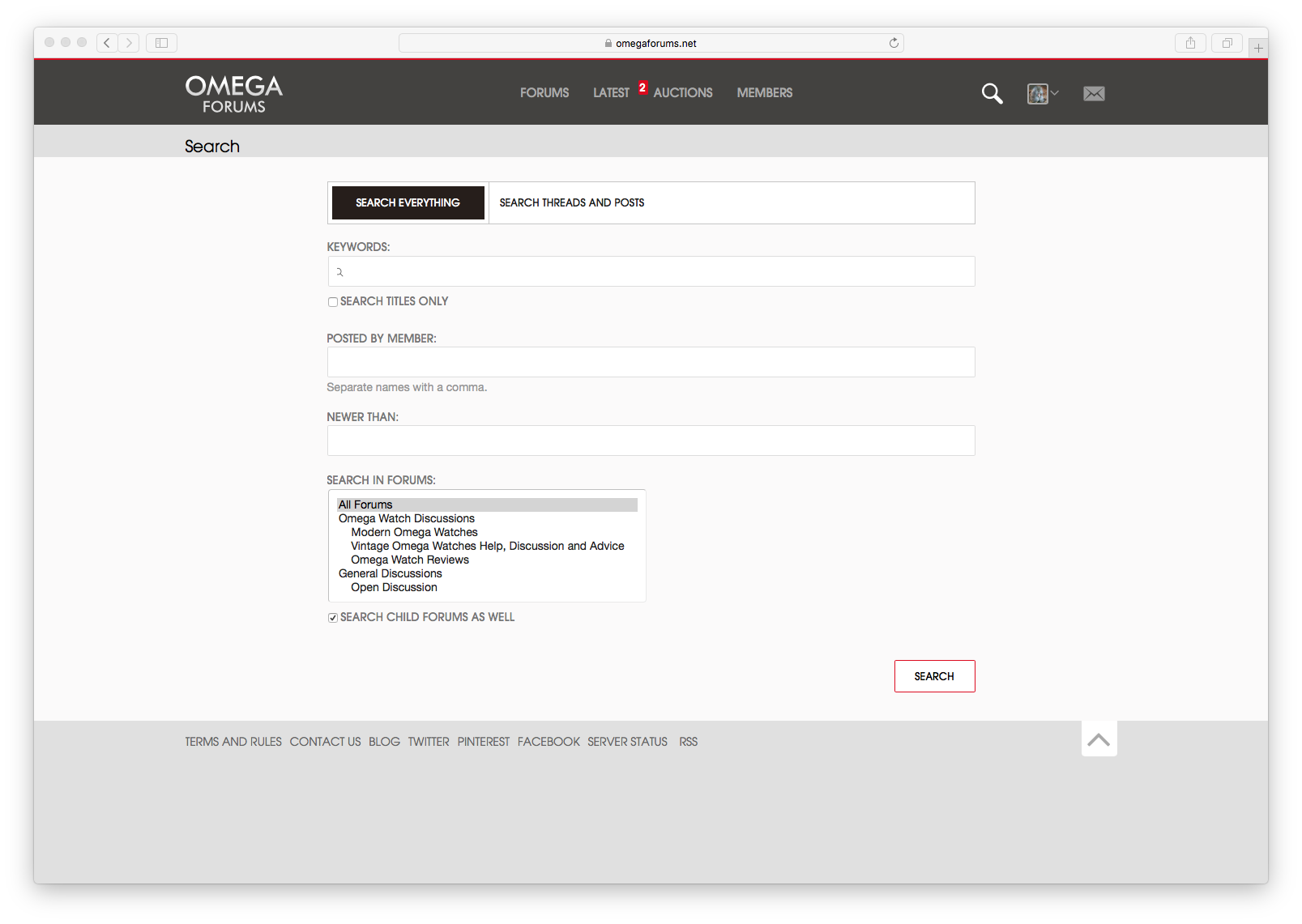Open the Terms and Rules footer link
The width and height of the screenshot is (1302, 924).
point(233,742)
